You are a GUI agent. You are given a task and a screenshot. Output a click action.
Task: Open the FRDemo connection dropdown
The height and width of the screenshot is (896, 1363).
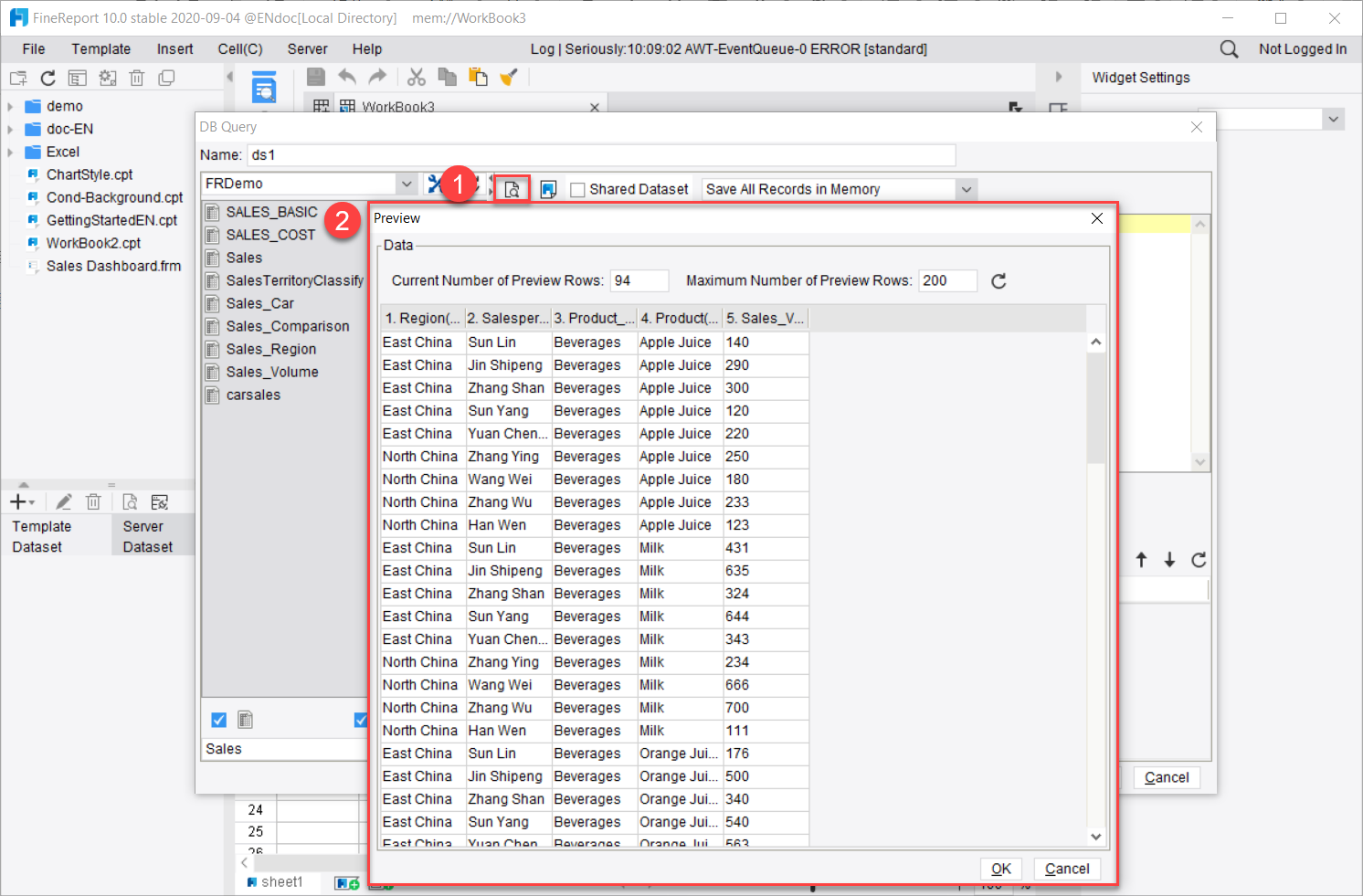point(407,184)
